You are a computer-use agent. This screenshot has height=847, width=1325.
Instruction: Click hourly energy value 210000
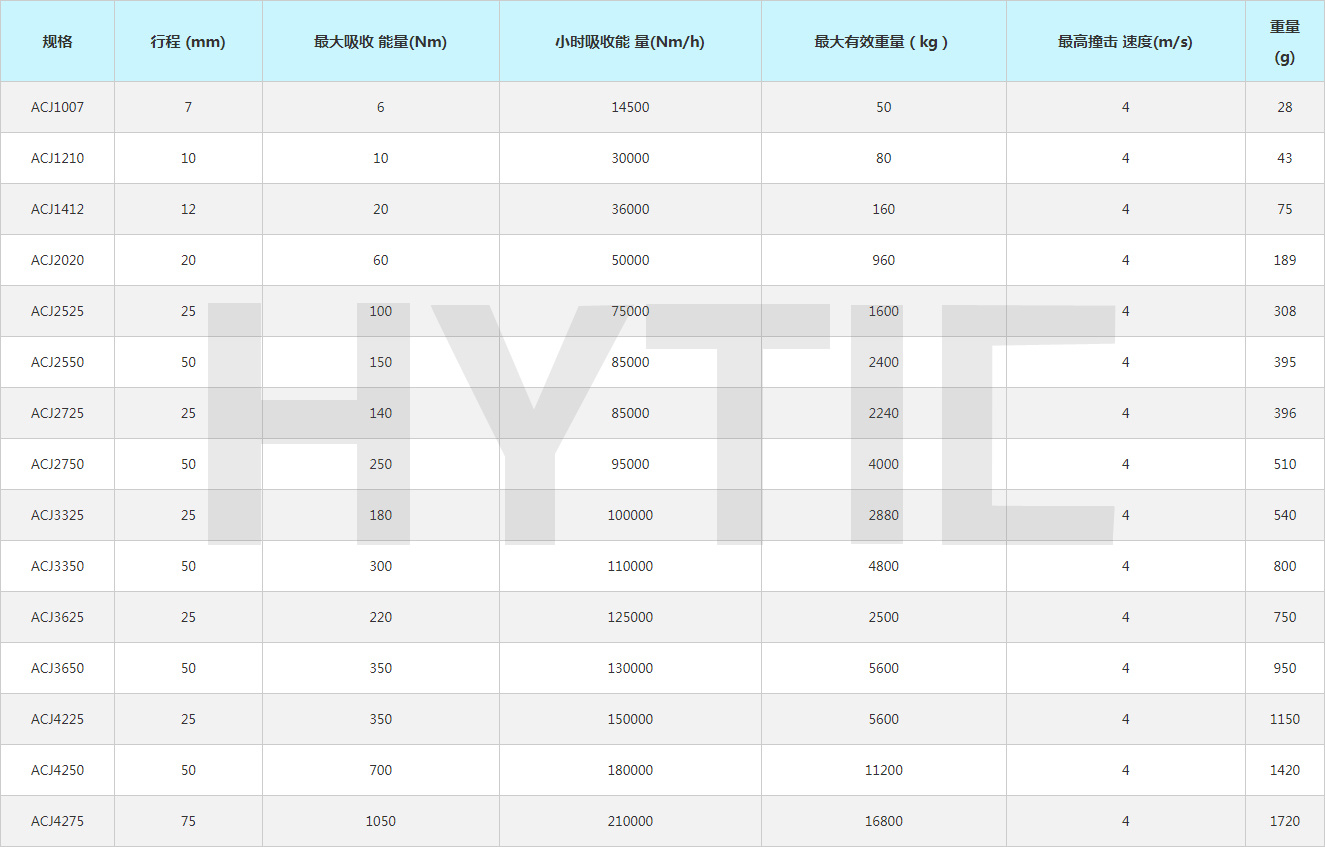(x=630, y=821)
